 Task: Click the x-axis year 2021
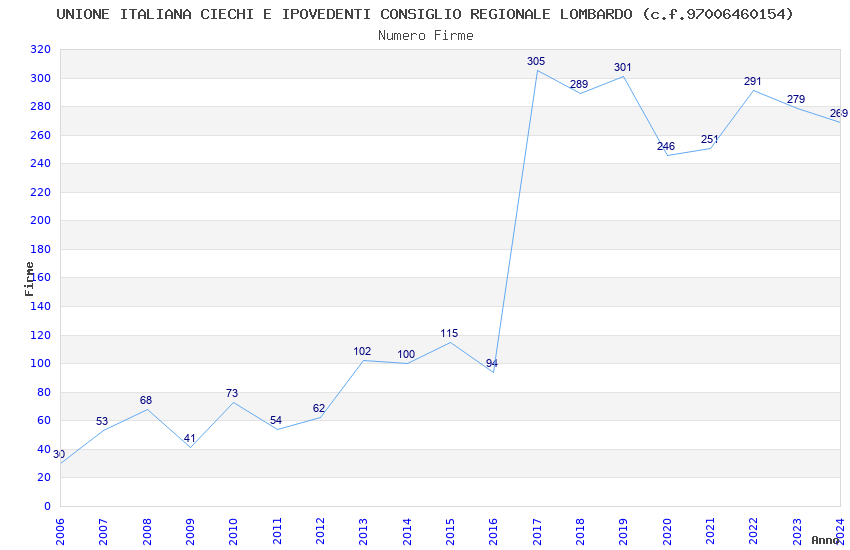[x=710, y=532]
